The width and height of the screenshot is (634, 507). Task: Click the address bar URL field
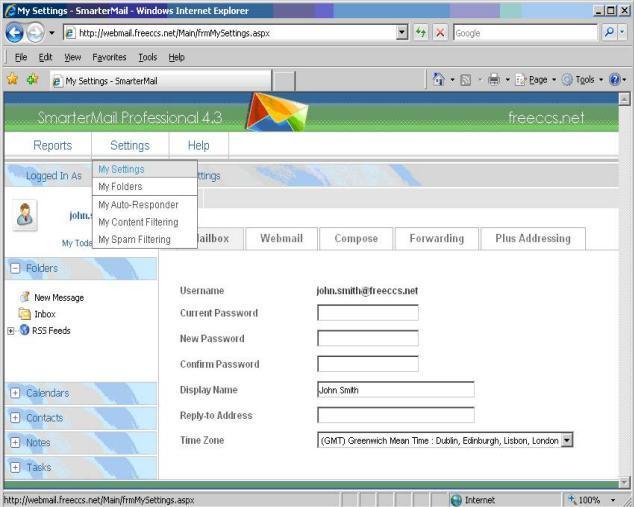click(x=230, y=33)
